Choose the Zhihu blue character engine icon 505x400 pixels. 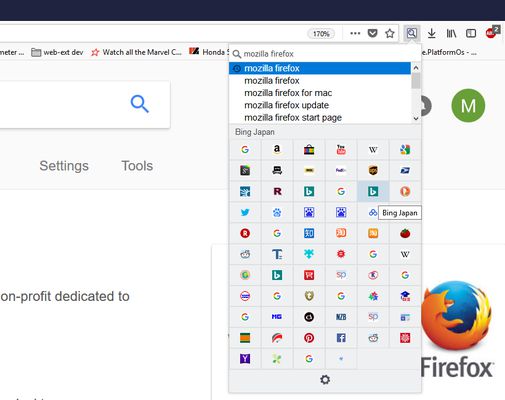pos(309,233)
